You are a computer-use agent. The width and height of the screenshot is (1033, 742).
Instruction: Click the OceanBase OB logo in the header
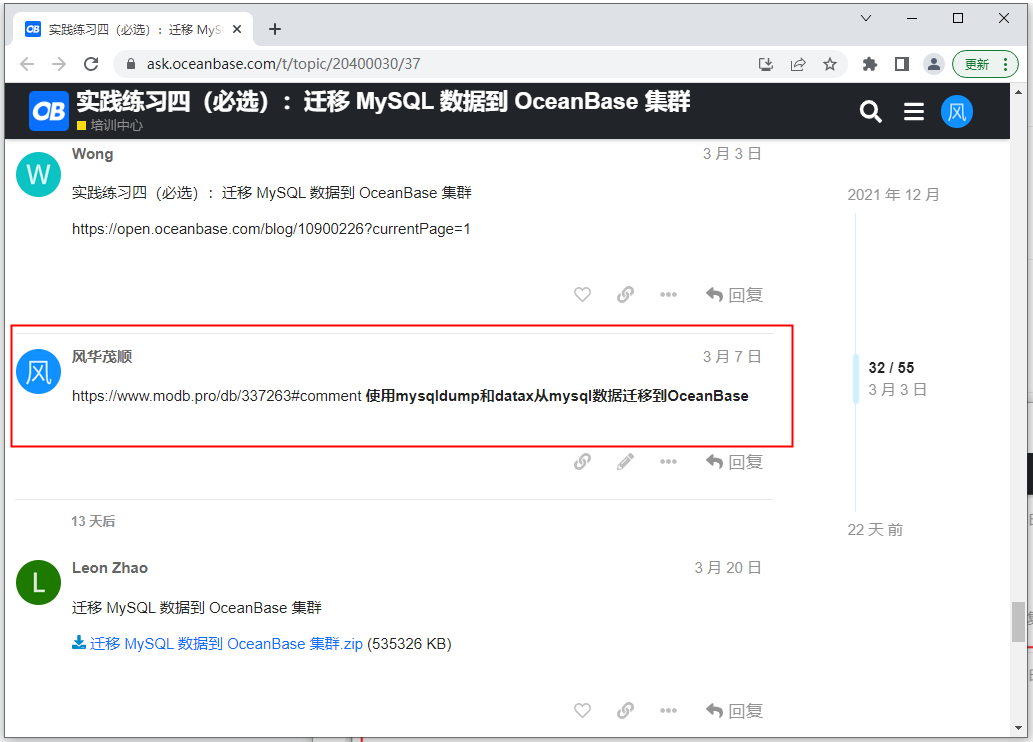pyautogui.click(x=49, y=111)
